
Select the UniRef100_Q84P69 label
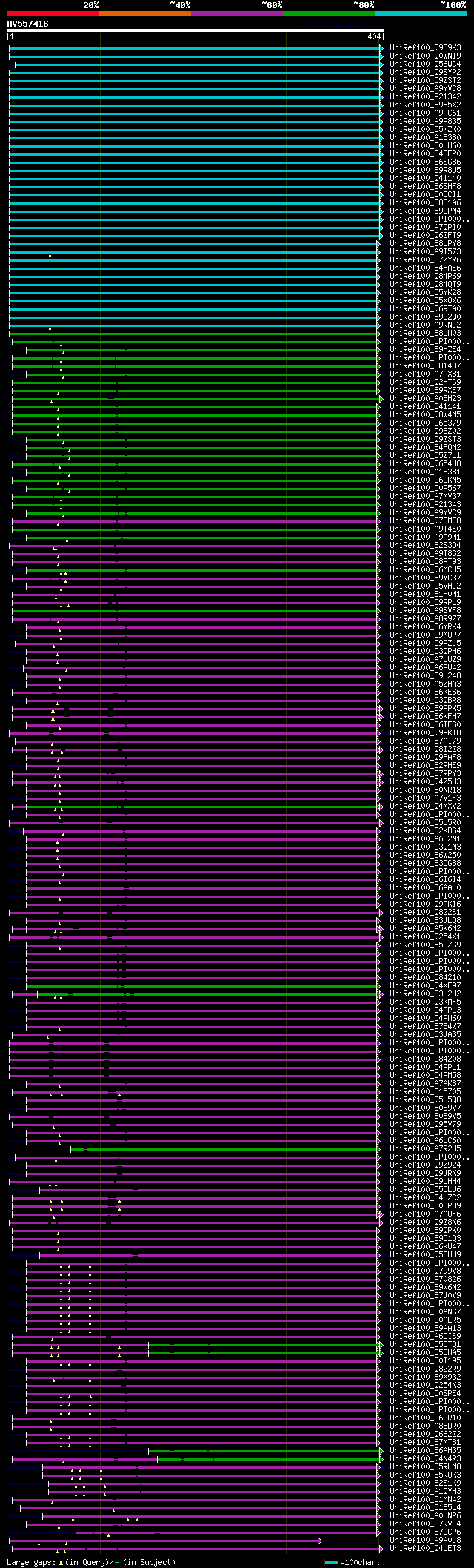pyautogui.click(x=425, y=277)
